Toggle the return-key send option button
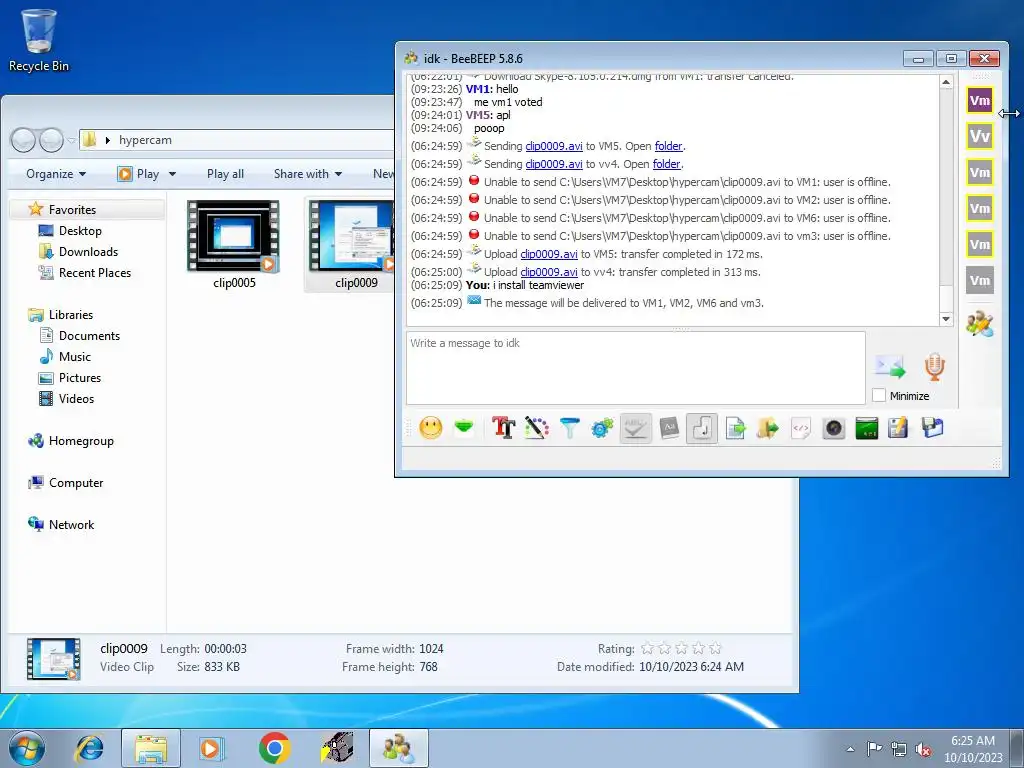 (x=702, y=428)
